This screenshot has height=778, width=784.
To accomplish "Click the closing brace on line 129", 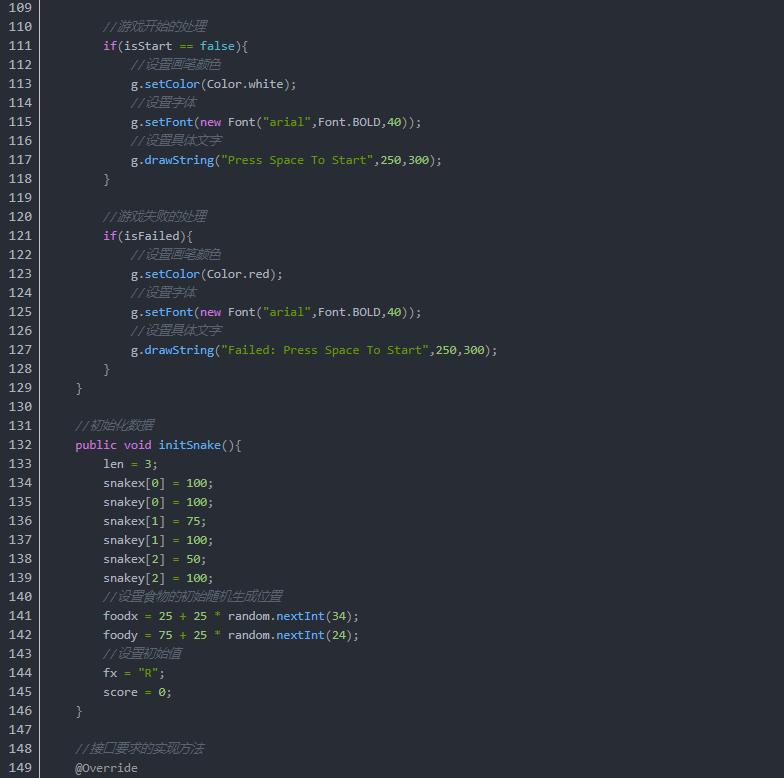I will point(78,388).
